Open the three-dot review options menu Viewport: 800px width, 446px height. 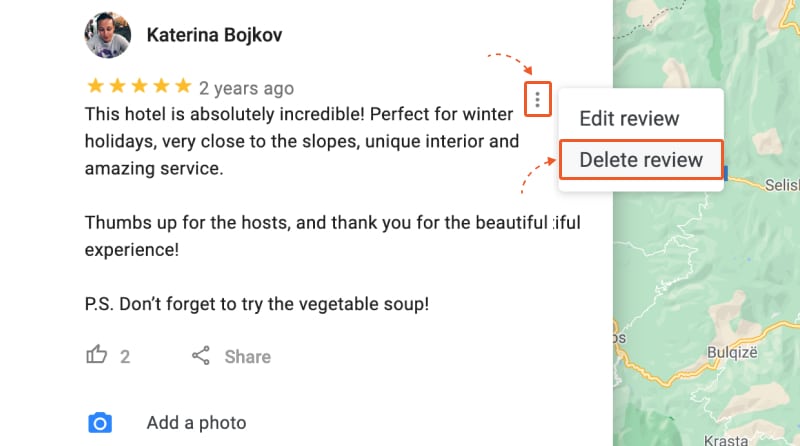[538, 99]
